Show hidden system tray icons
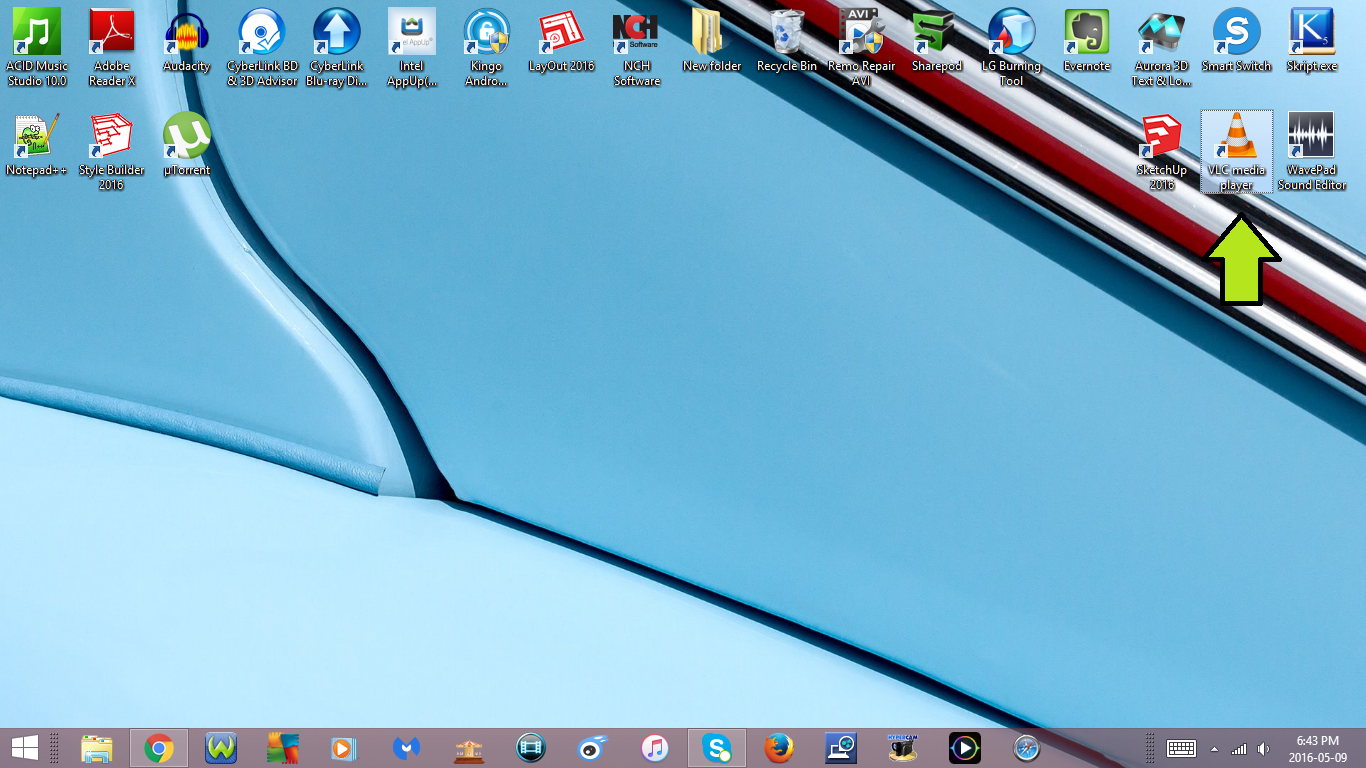Screen dimensions: 1366x768 click(x=1214, y=749)
